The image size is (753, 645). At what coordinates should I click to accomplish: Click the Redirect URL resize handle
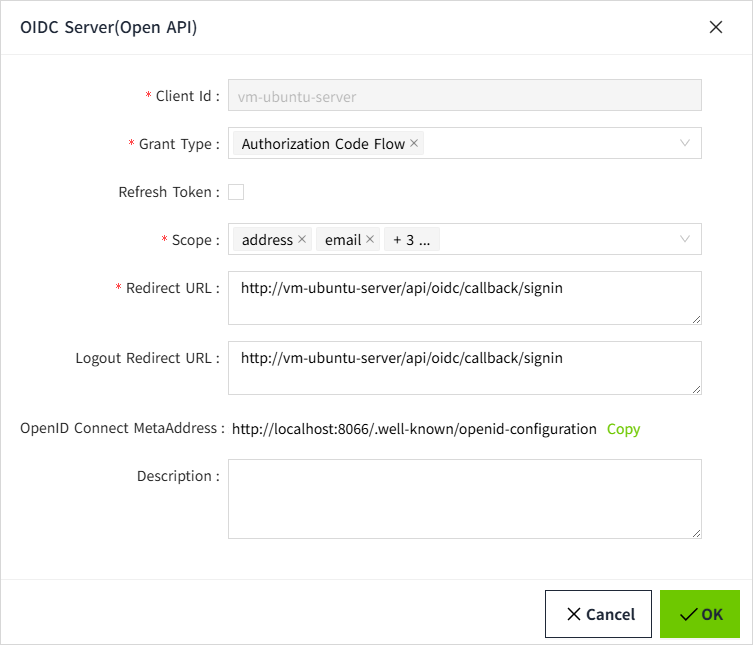point(695,318)
